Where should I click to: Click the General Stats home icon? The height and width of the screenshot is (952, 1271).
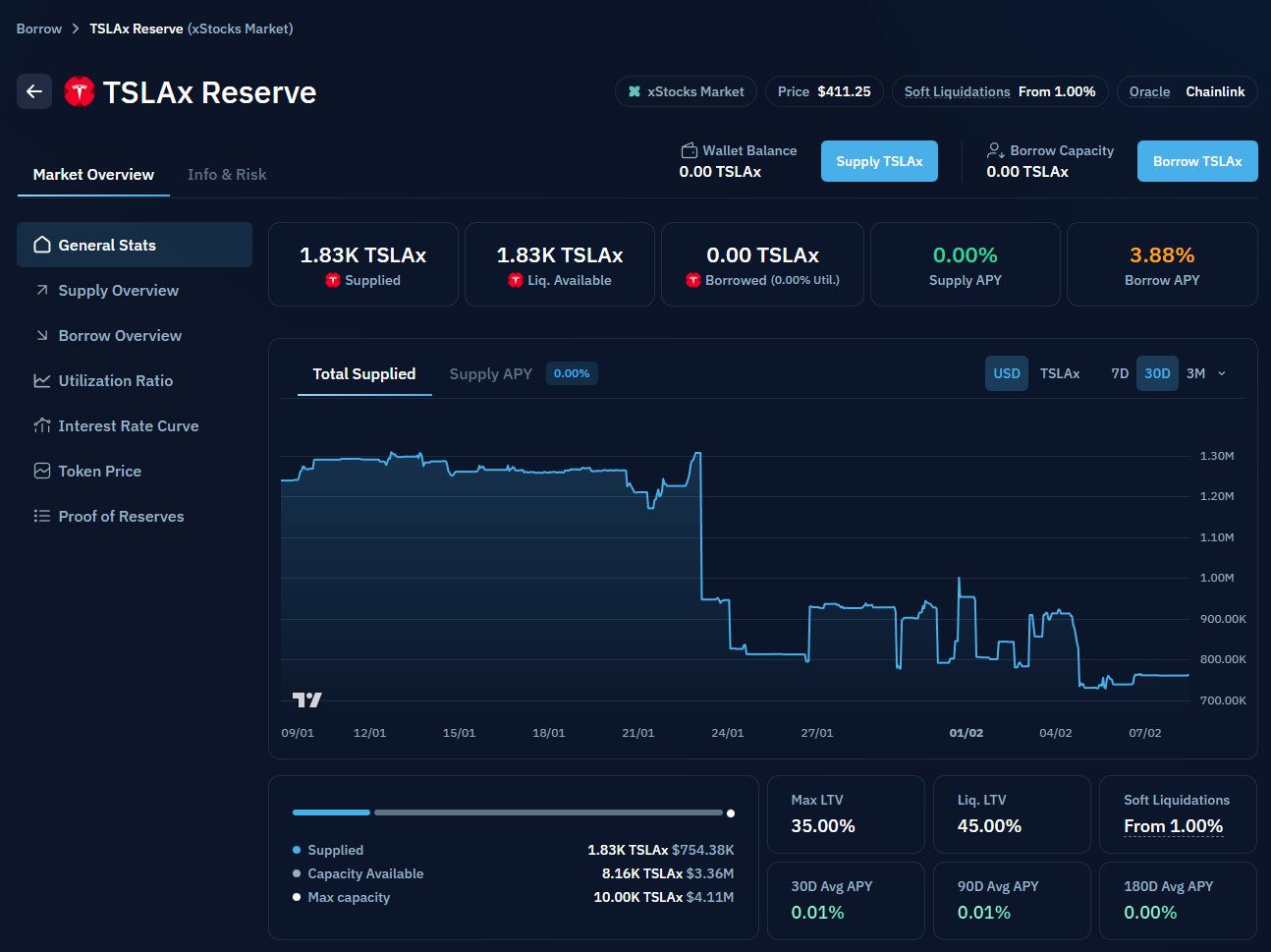(x=42, y=245)
